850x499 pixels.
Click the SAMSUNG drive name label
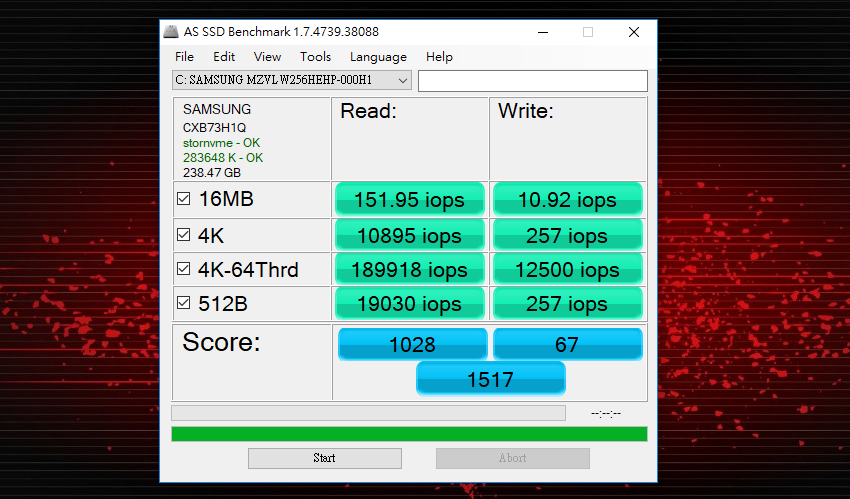click(x=217, y=109)
